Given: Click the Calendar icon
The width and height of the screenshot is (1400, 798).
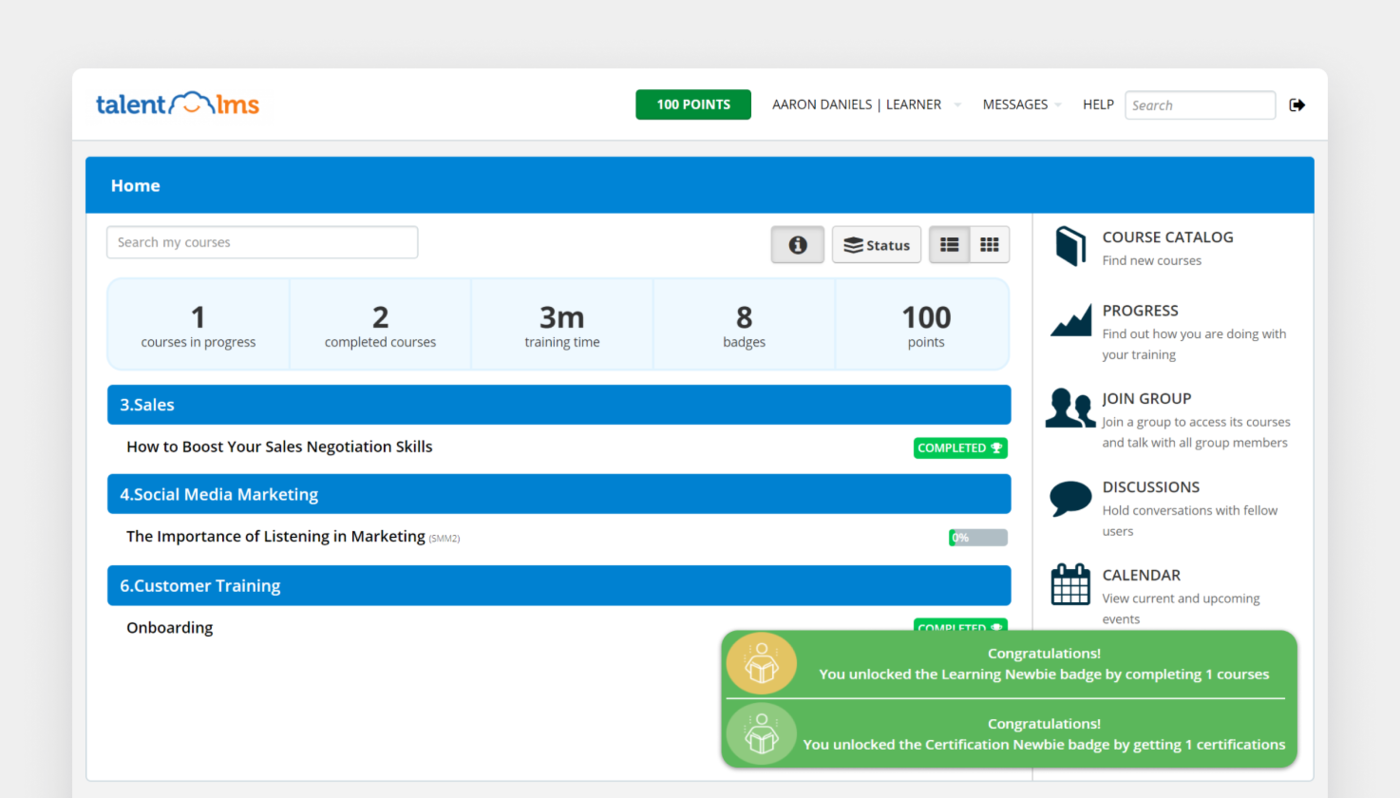Looking at the screenshot, I should 1070,585.
